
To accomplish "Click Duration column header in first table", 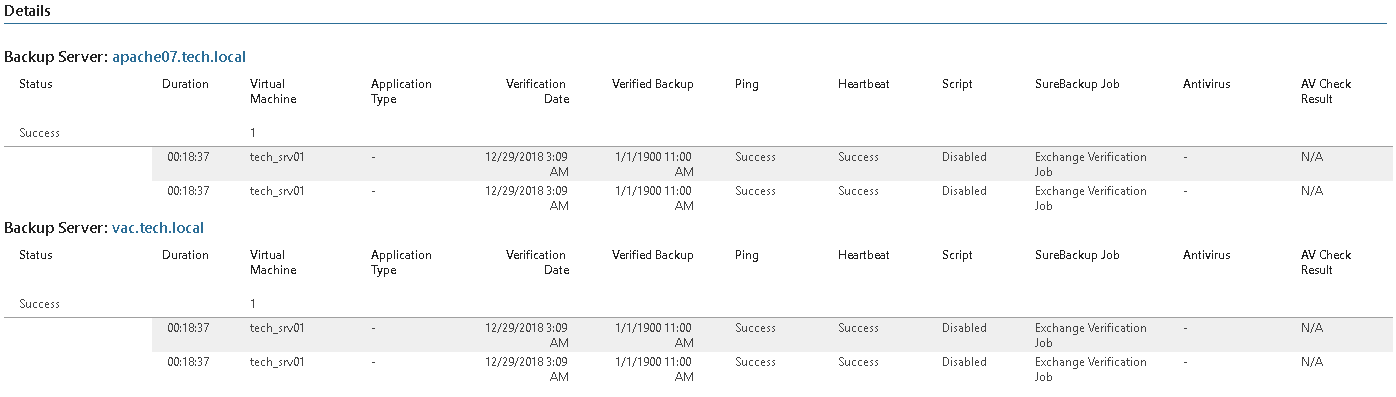I will tap(185, 84).
